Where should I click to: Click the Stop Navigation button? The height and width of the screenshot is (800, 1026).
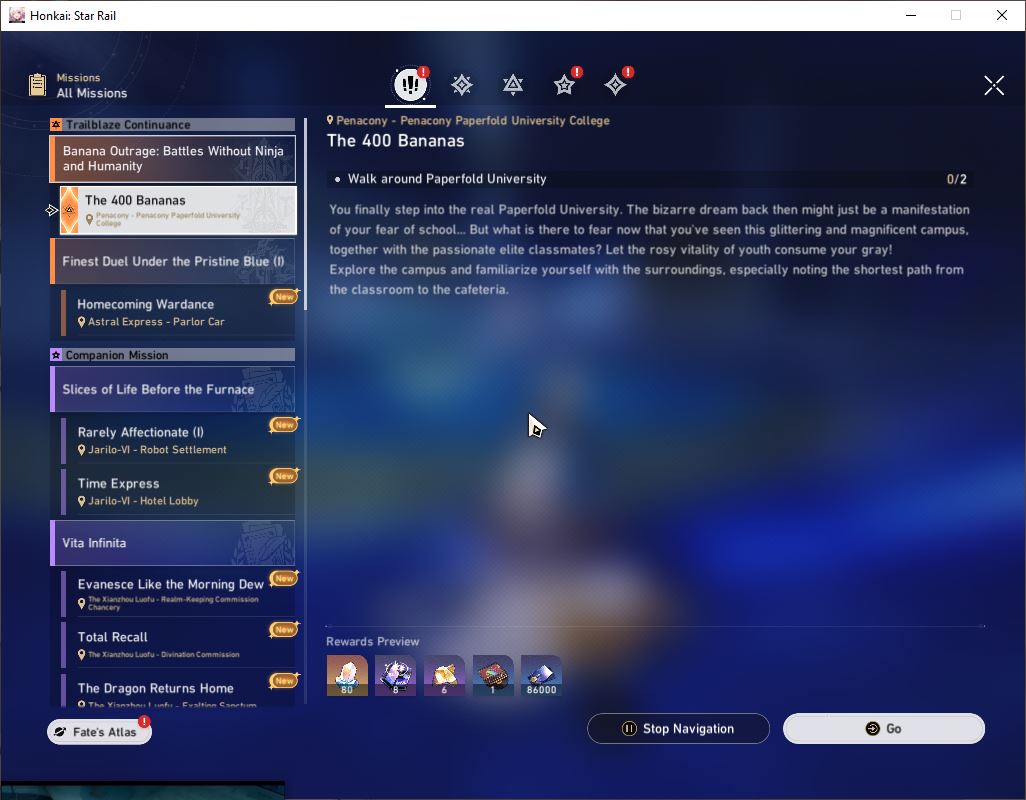click(x=678, y=729)
